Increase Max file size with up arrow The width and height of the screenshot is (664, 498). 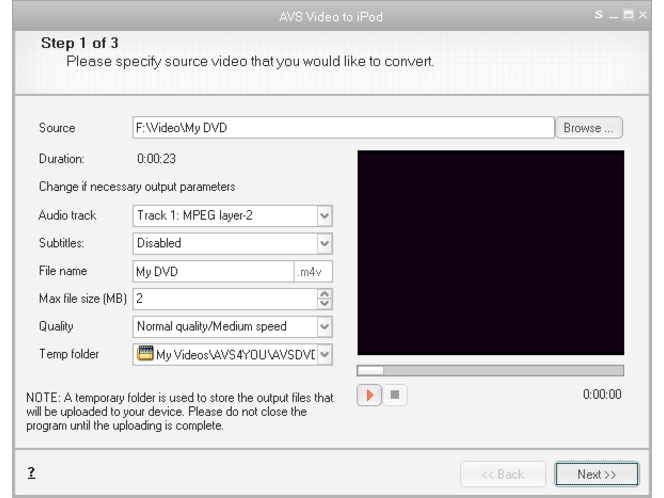(x=324, y=294)
